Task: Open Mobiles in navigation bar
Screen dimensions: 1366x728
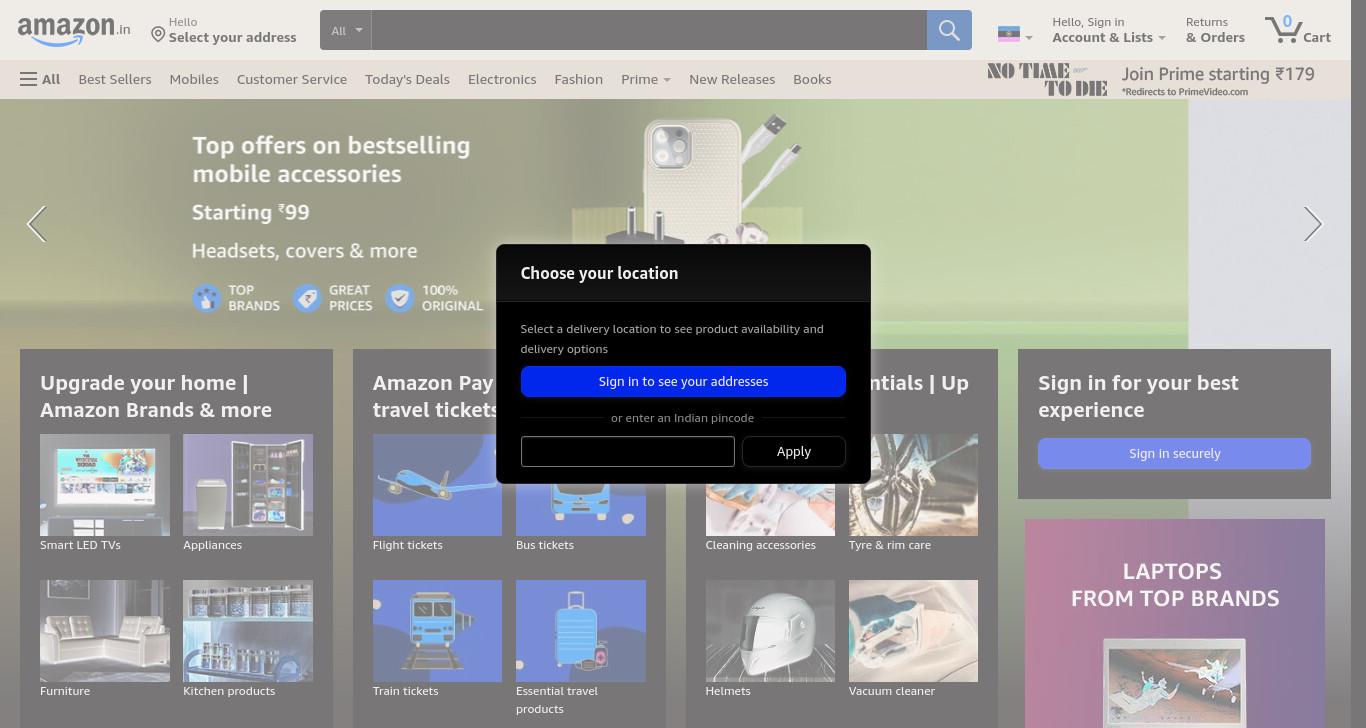Action: pyautogui.click(x=194, y=79)
